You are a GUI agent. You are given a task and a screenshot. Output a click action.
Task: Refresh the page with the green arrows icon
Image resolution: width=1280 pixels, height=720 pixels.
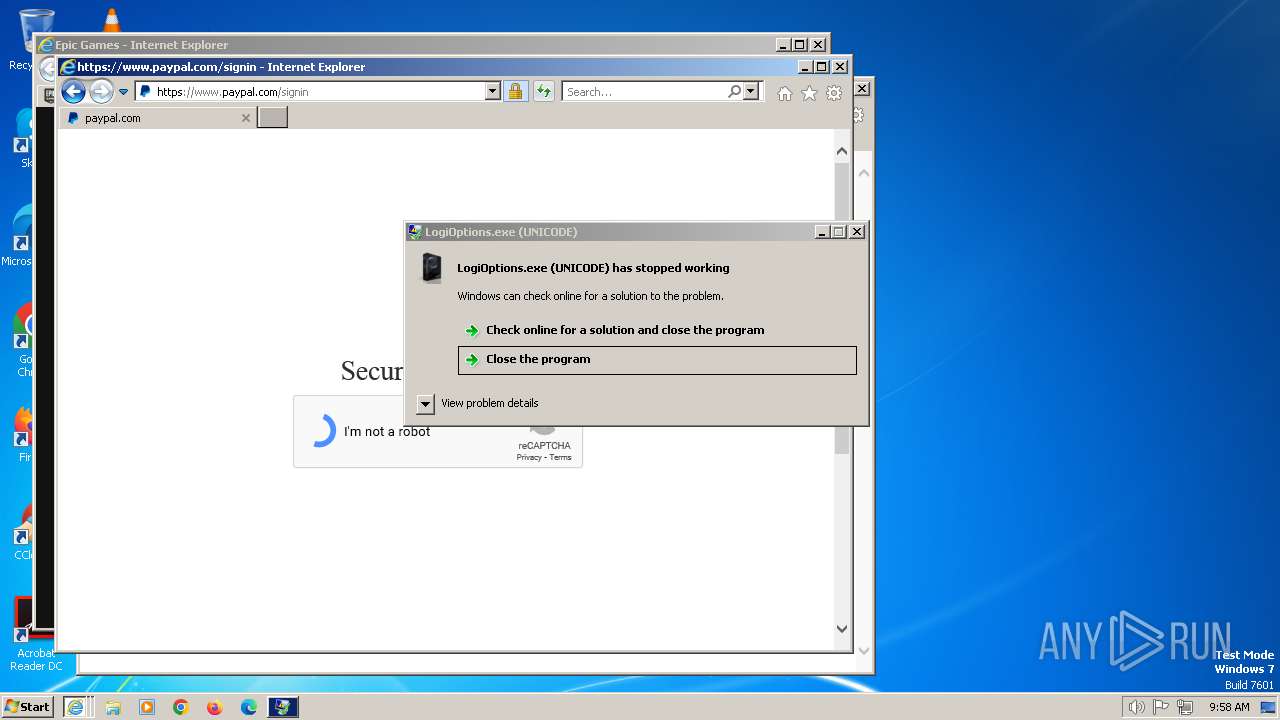tap(543, 92)
